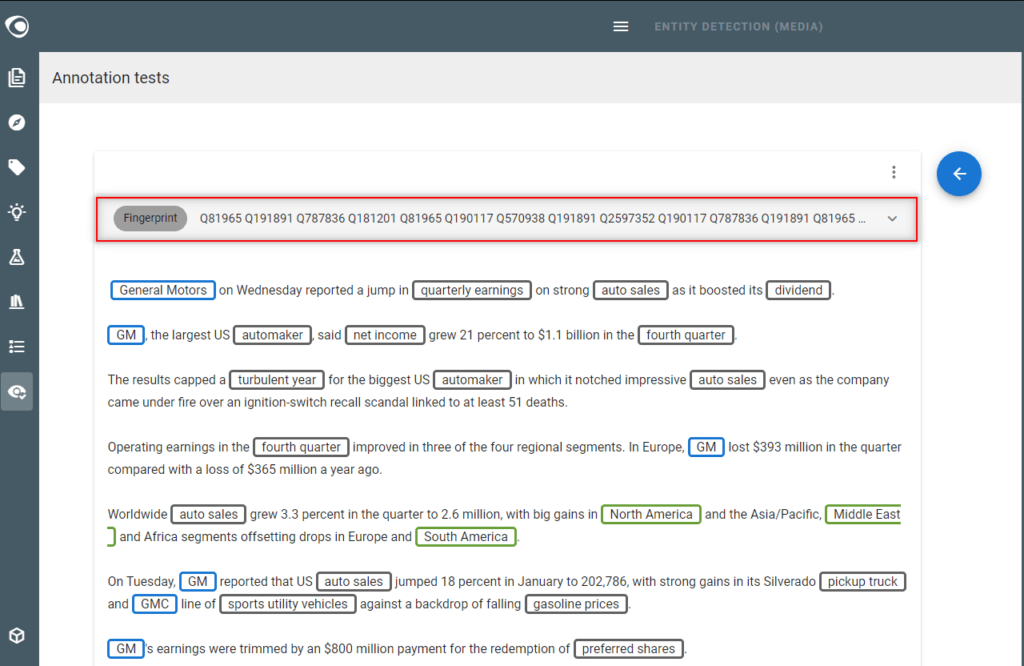Click the blue back arrow button
Image resolution: width=1024 pixels, height=666 pixels.
959,174
